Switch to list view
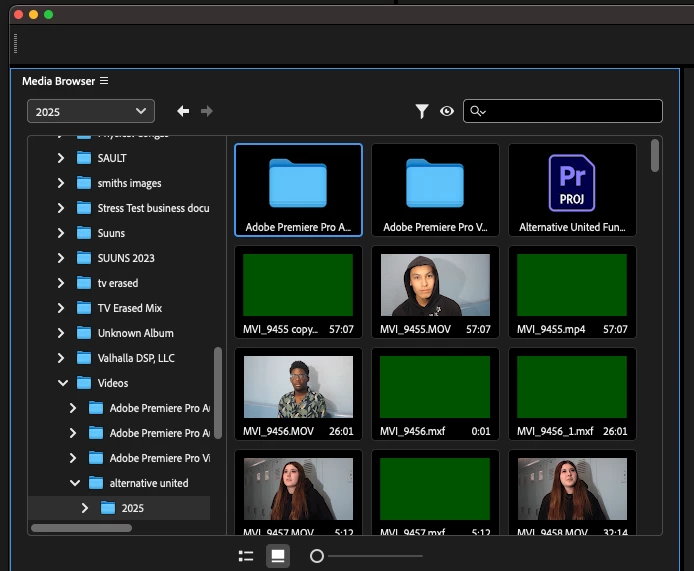694x571 pixels. tap(246, 556)
